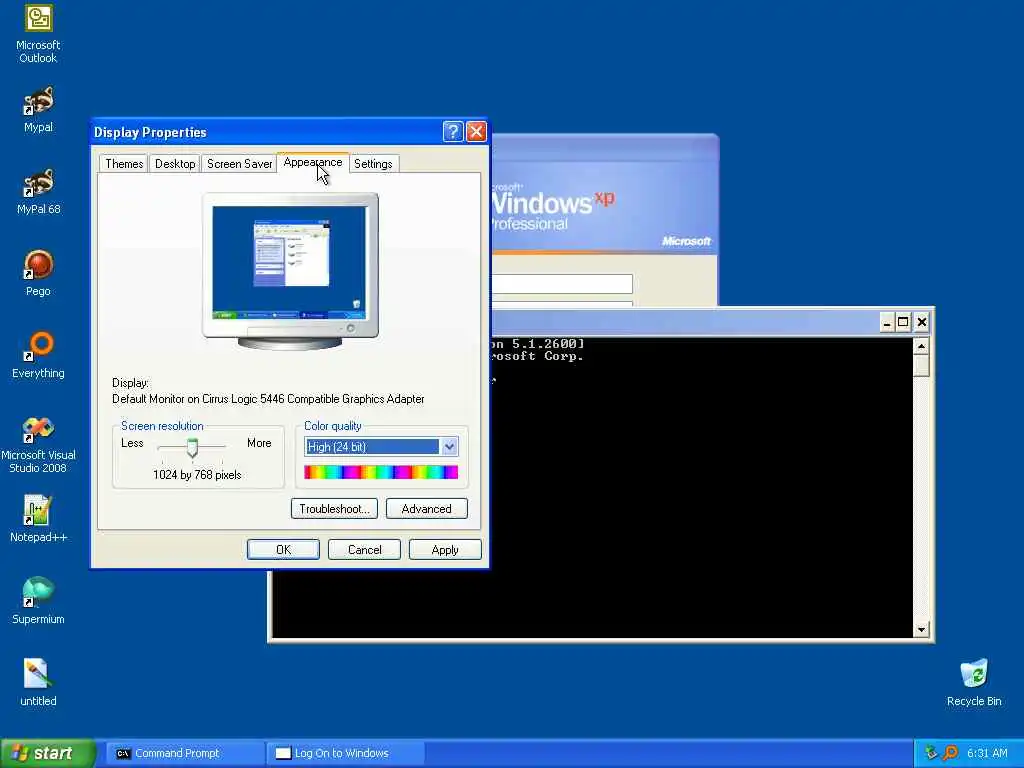Click the Screen resolution slider handle
Screen dimensions: 1024x768
tap(192, 447)
